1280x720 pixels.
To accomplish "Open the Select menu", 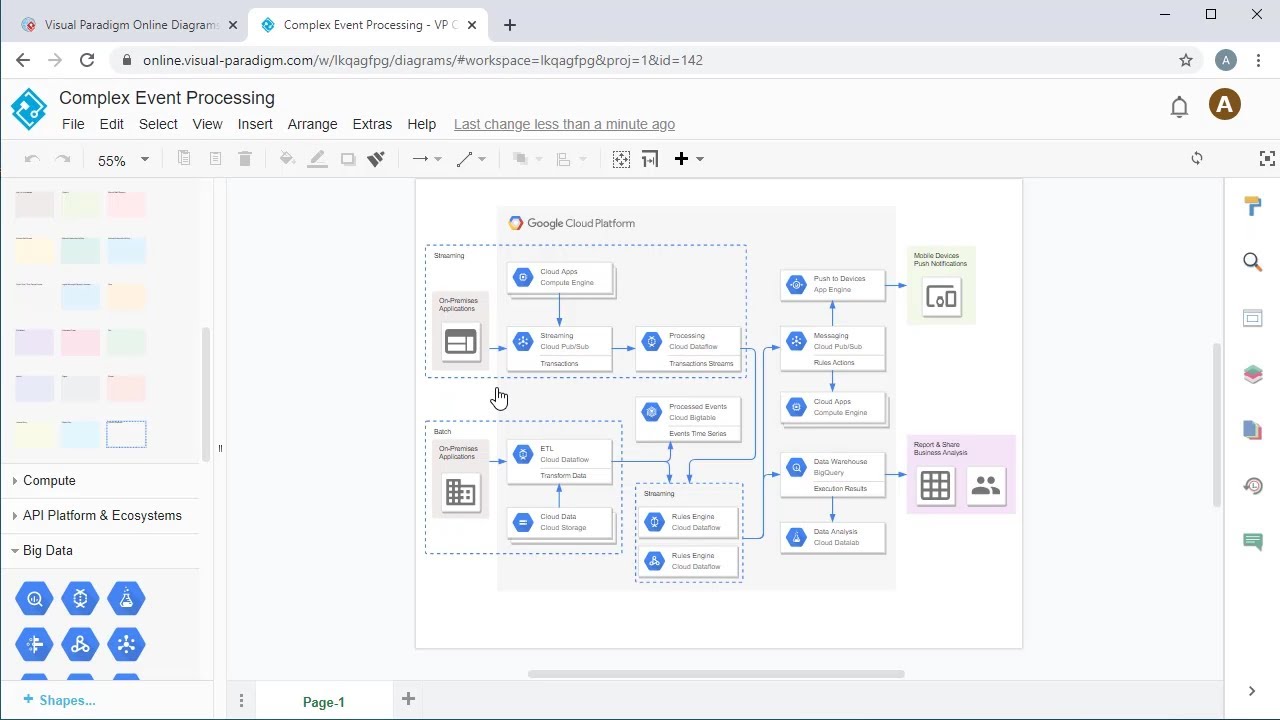I will click(x=158, y=124).
